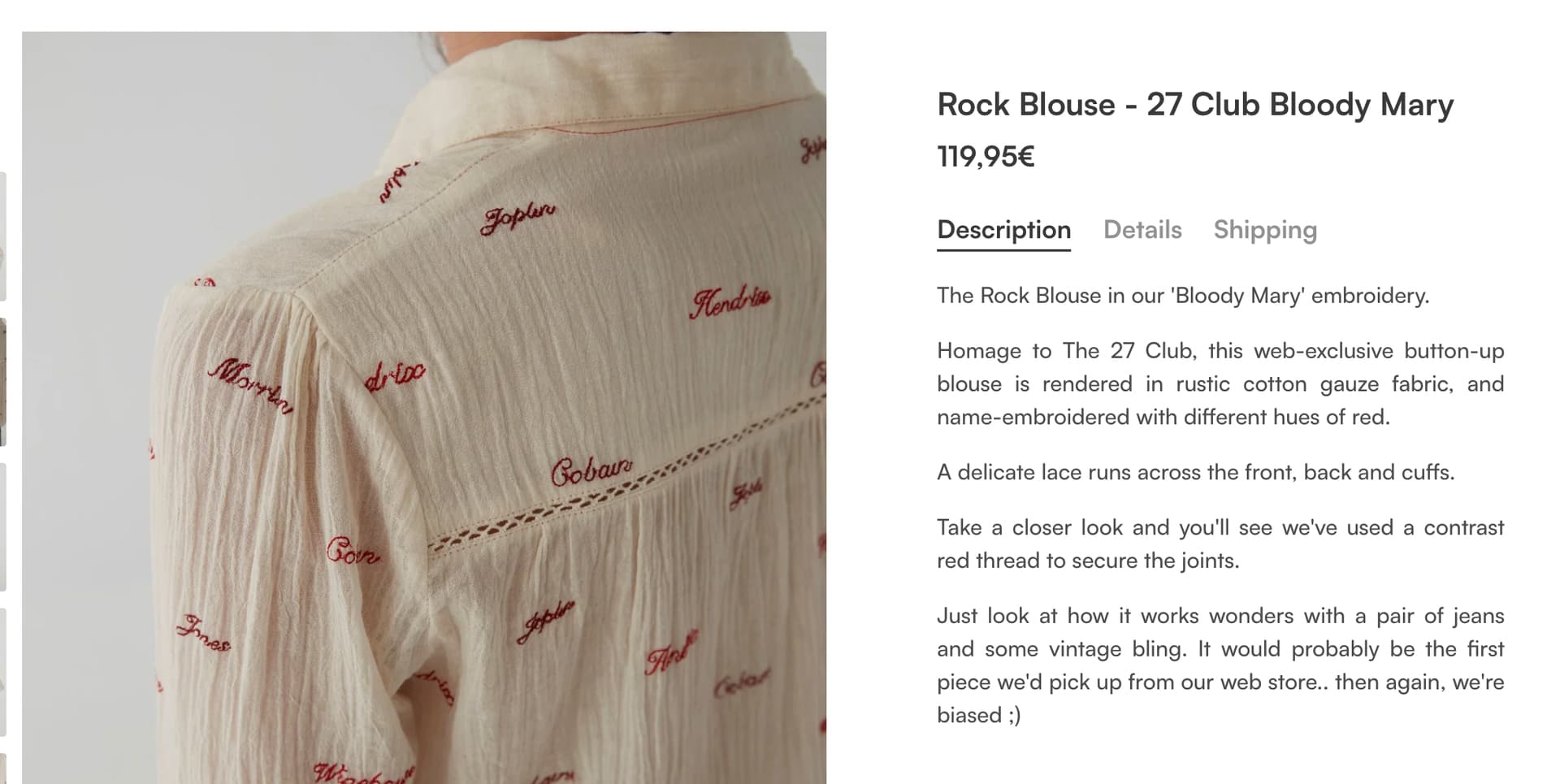The height and width of the screenshot is (784, 1560).
Task: Switch to the Shipping tab
Action: [x=1265, y=230]
